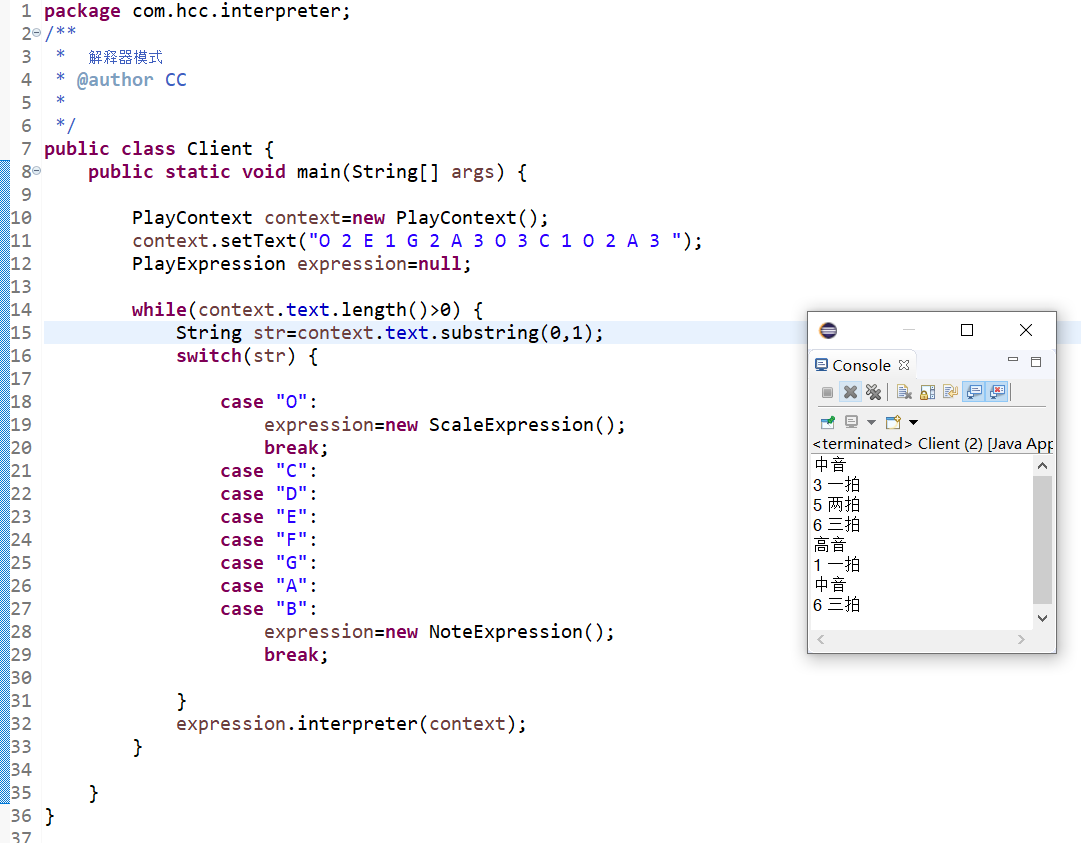Click 'new PlayContext();' on line 10

[x=450, y=218]
